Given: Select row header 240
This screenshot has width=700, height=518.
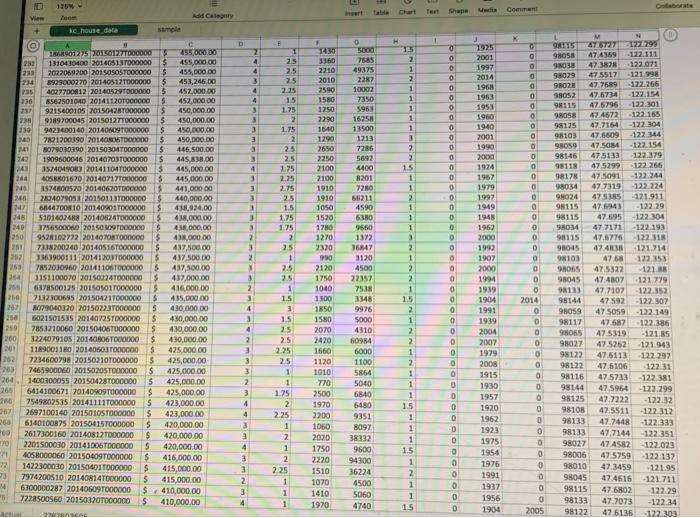Looking at the screenshot, I should pyautogui.click(x=24, y=140).
